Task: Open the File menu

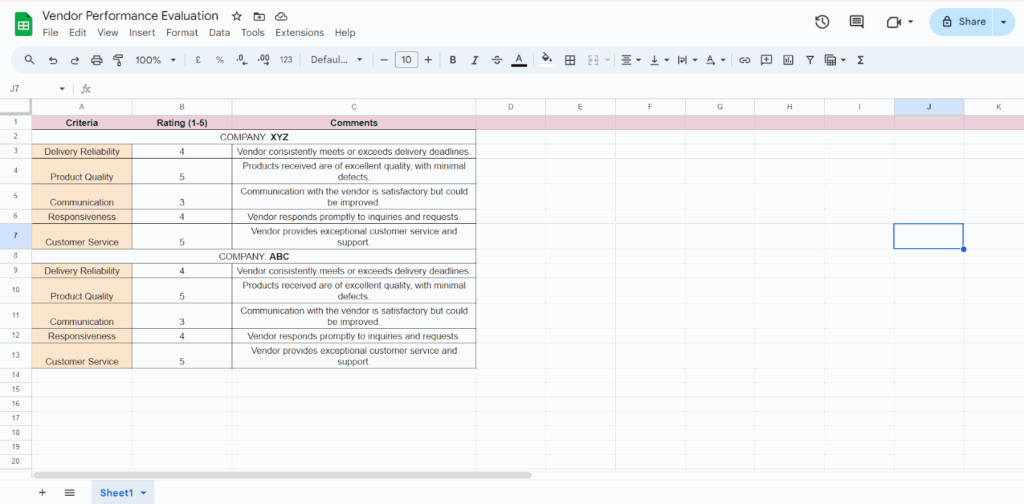Action: click(50, 33)
